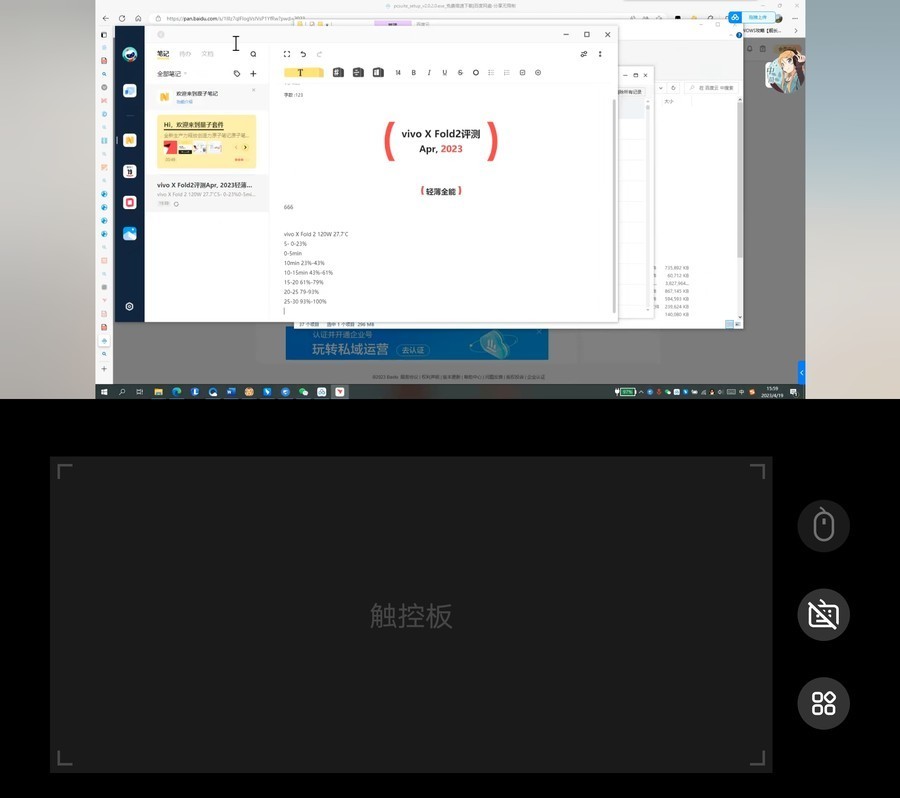Open the yellow Hi 欢迎来到原子套件 card

207,141
